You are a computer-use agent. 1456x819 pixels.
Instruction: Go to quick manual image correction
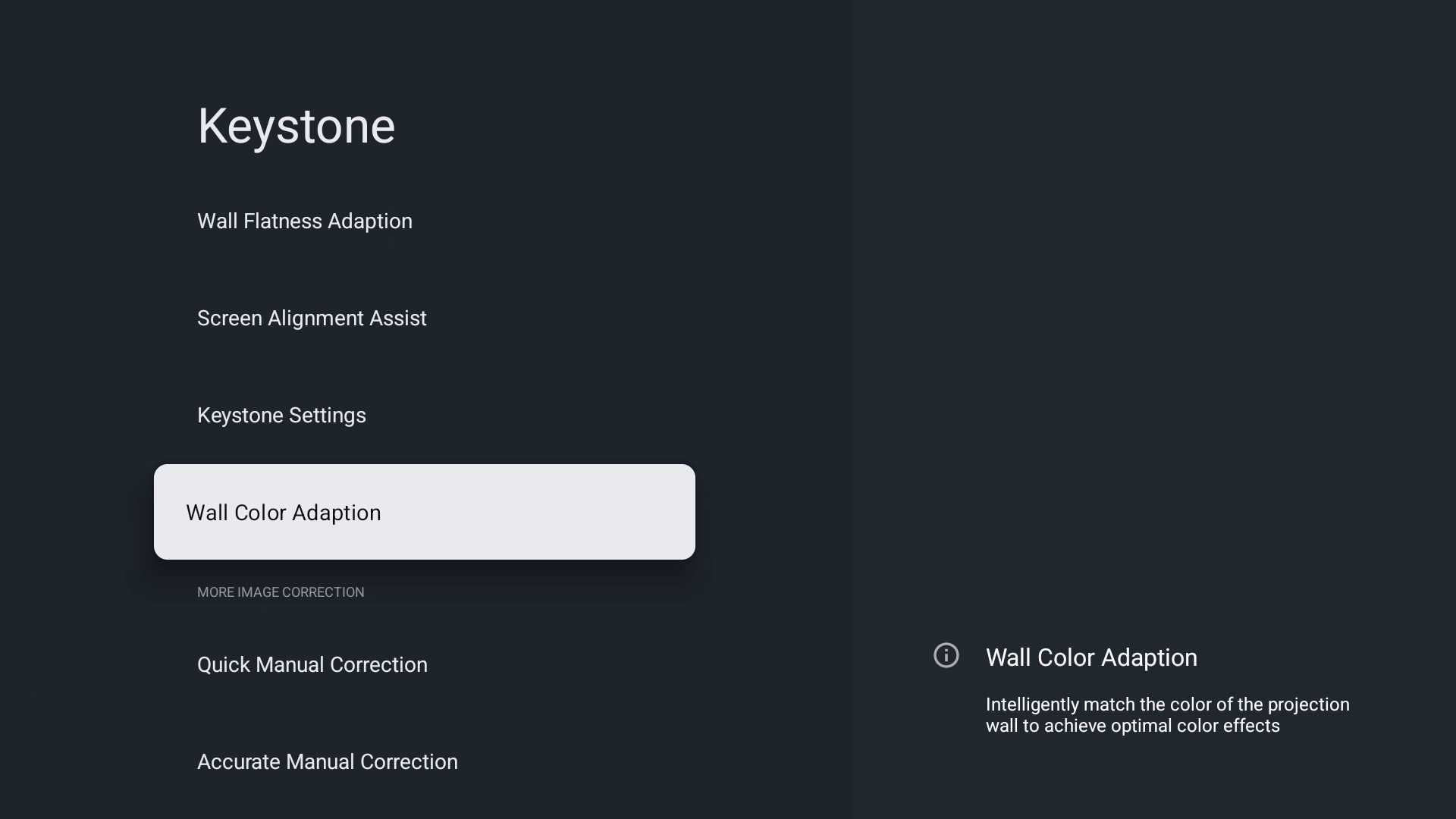(425, 664)
